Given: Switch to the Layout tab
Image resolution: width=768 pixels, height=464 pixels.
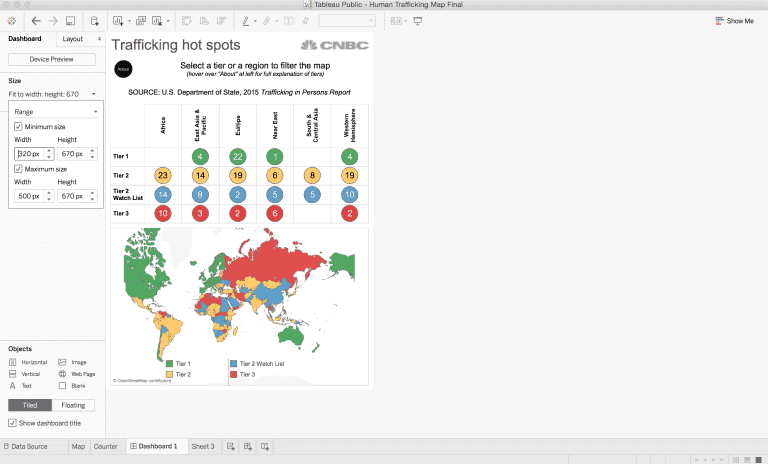Looking at the screenshot, I should 74,39.
